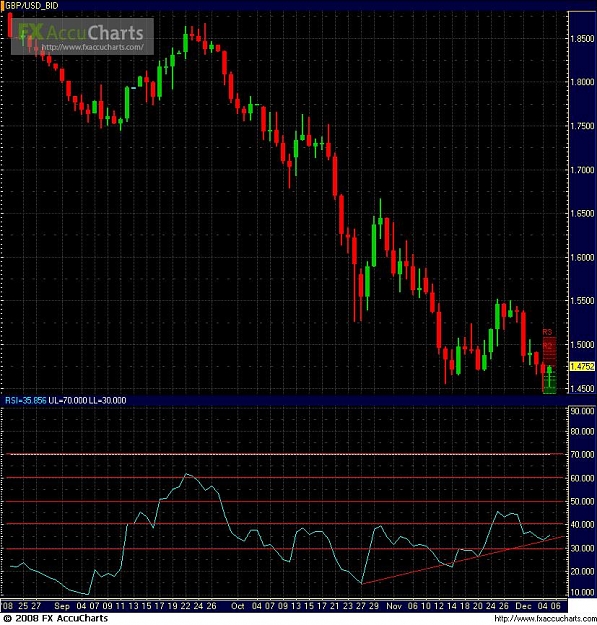Open the fxaccucharts.com link at bottom right
This screenshot has height=625, width=597.
tap(545, 618)
